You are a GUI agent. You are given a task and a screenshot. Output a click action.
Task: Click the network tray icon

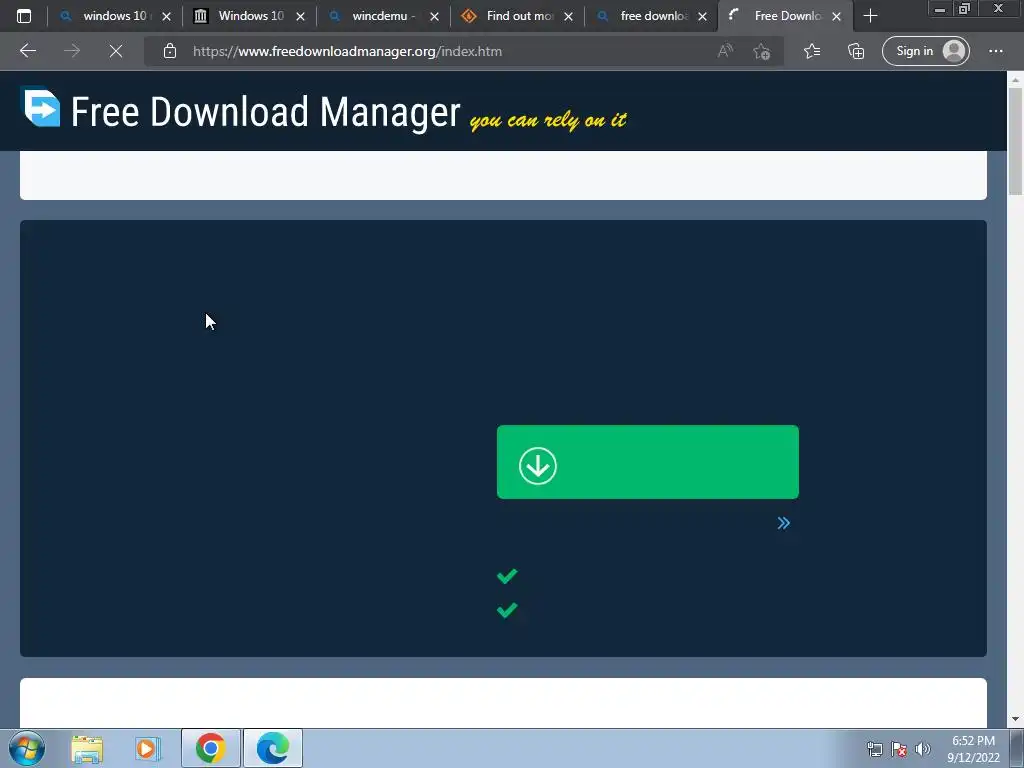(874, 749)
